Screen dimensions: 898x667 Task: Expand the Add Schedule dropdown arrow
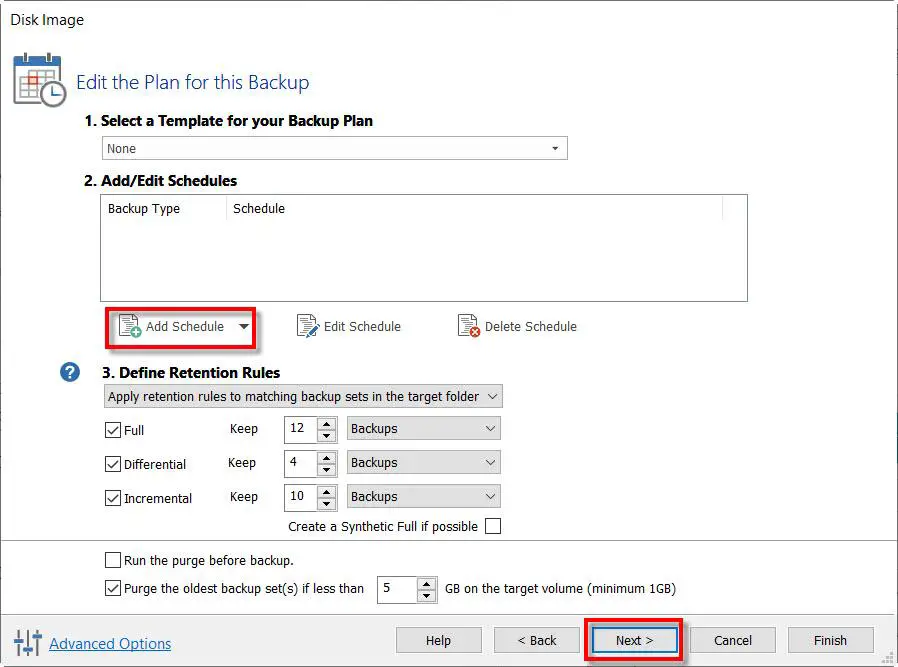[243, 327]
